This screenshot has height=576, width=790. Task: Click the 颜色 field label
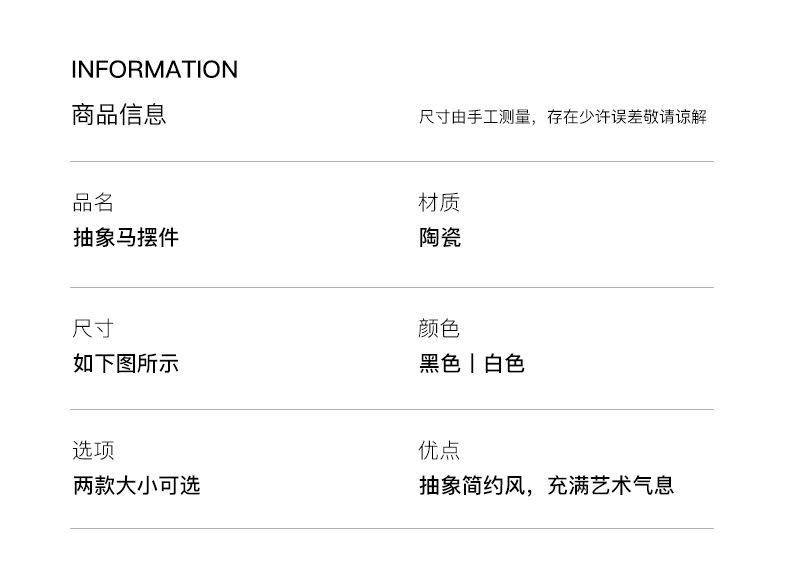tap(439, 329)
